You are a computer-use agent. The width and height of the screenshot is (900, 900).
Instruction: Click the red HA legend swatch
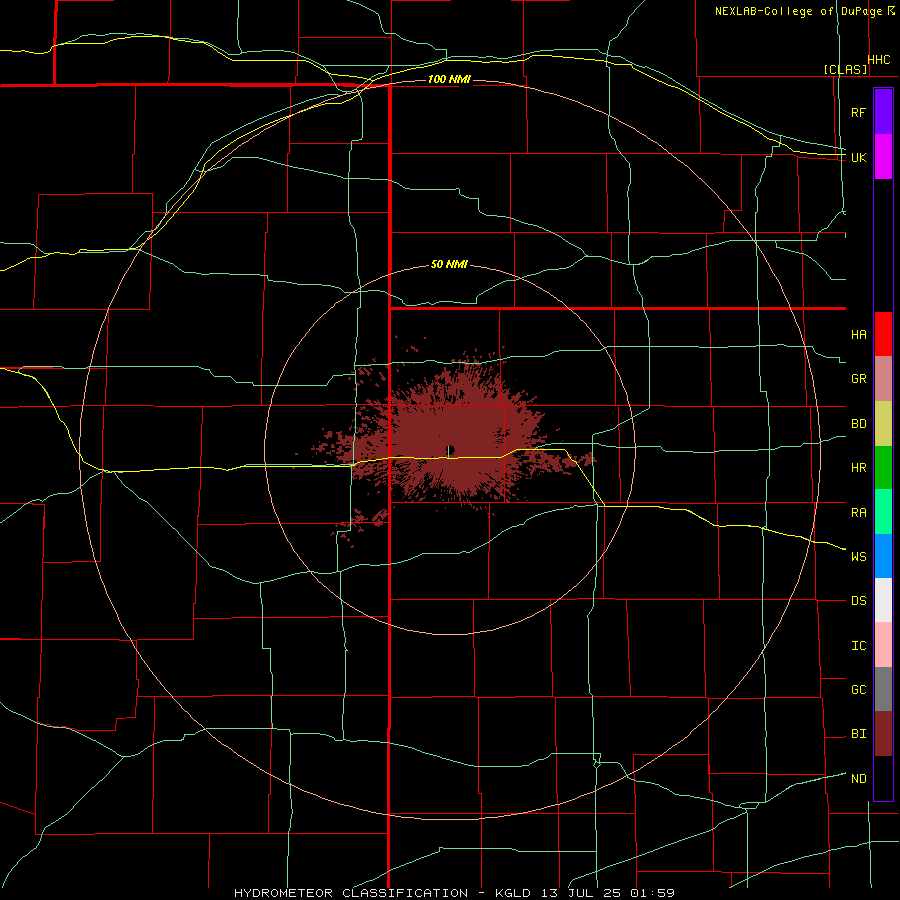pyautogui.click(x=883, y=334)
